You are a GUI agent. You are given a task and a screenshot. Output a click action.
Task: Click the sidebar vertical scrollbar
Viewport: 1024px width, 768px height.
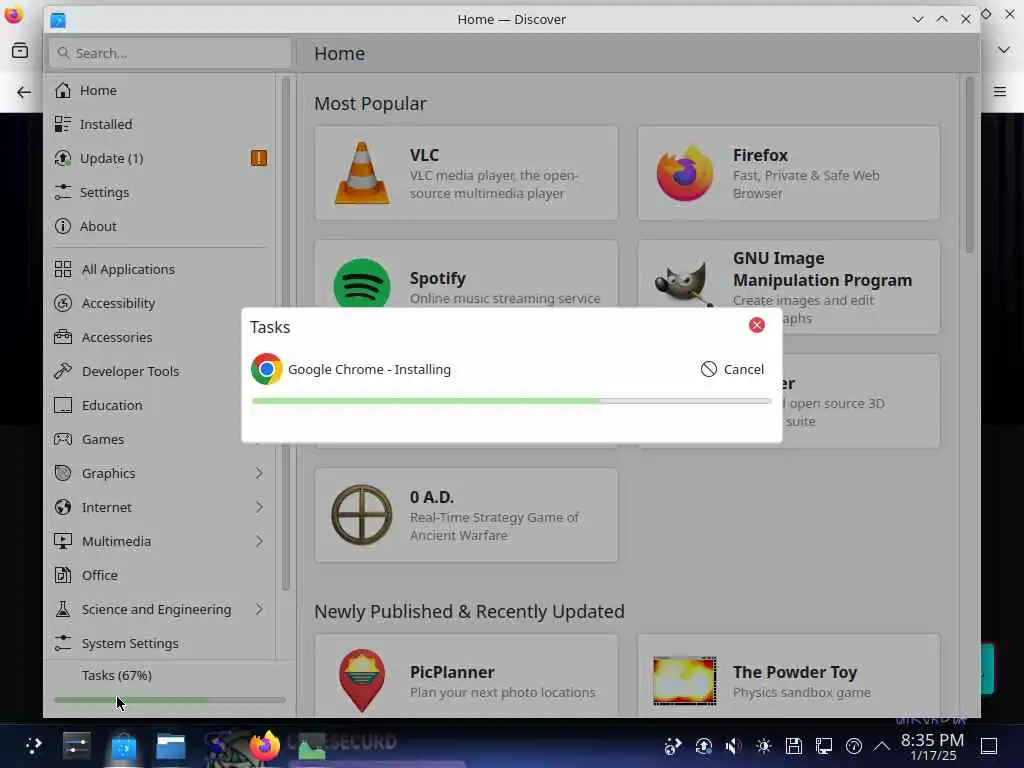[x=285, y=333]
